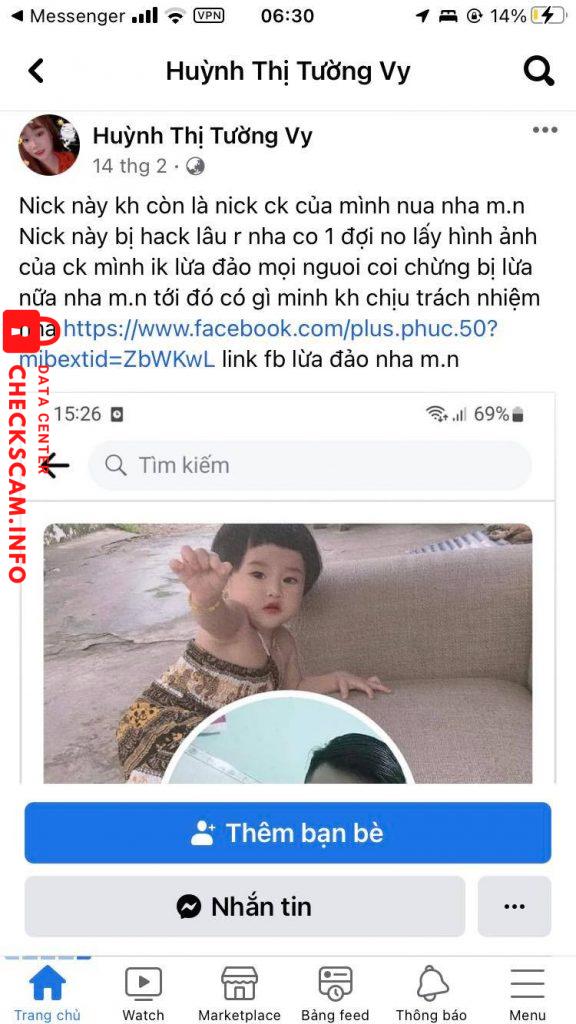Screen dimensions: 576x1024
Task: Open the facebook.com/plus.phuc.50 link
Action: pyautogui.click(x=258, y=344)
